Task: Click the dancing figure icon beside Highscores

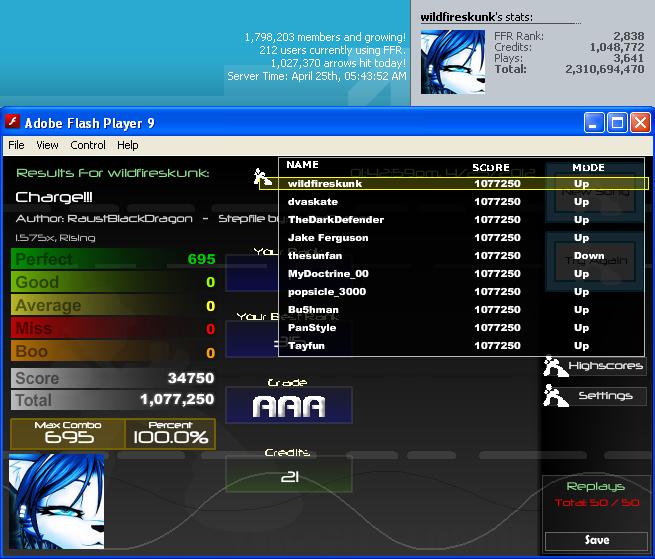Action: tap(555, 366)
